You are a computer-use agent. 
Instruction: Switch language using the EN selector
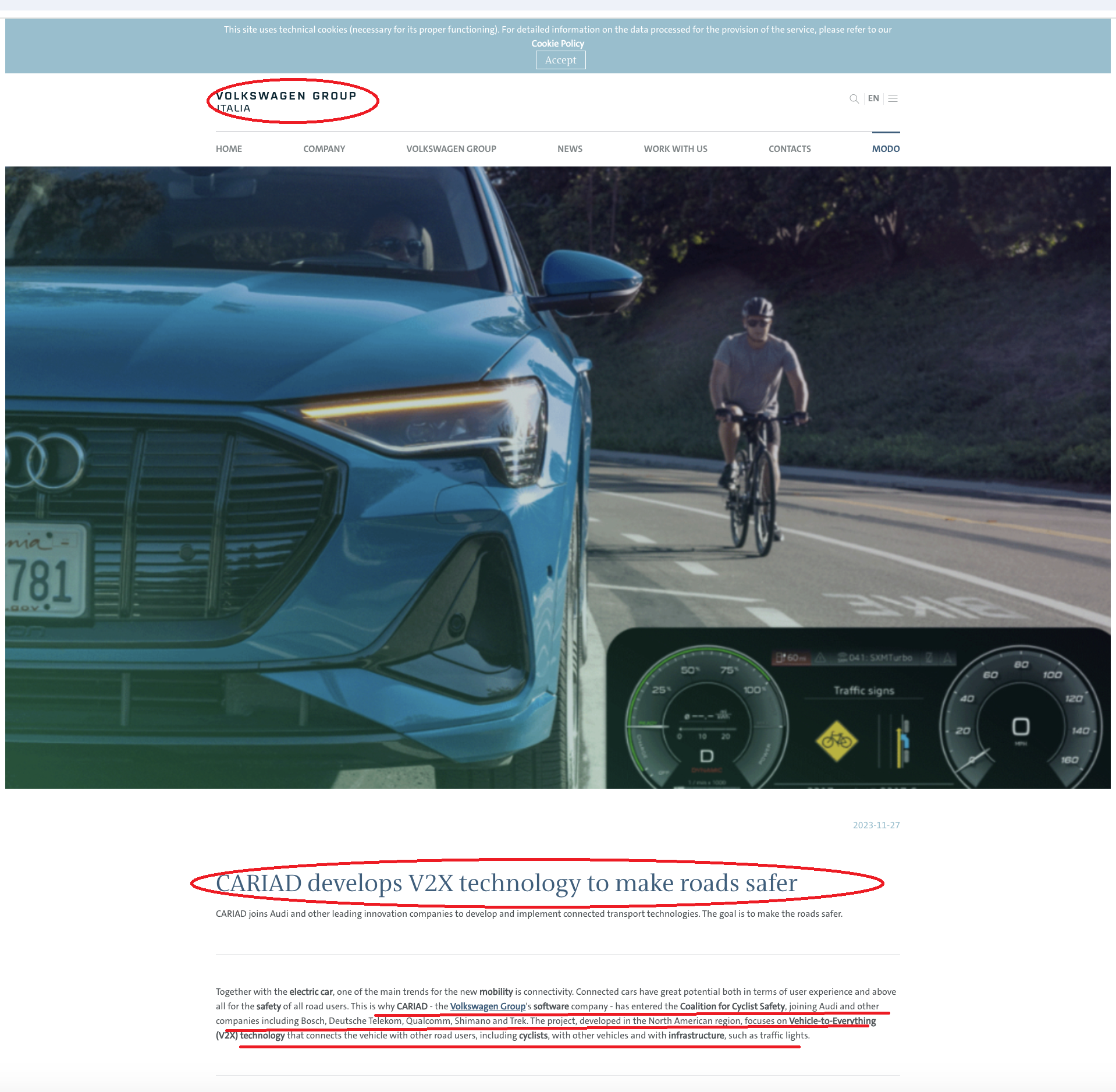[873, 99]
